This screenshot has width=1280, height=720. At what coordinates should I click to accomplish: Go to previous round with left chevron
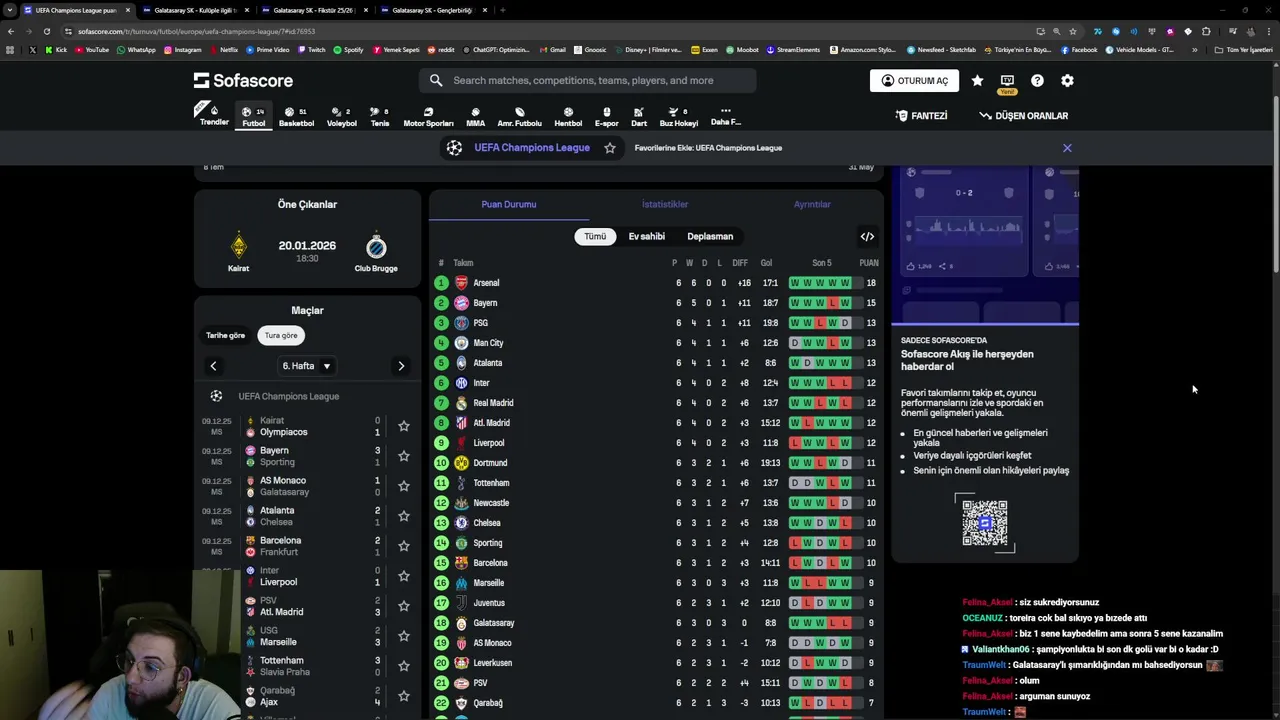click(213, 366)
